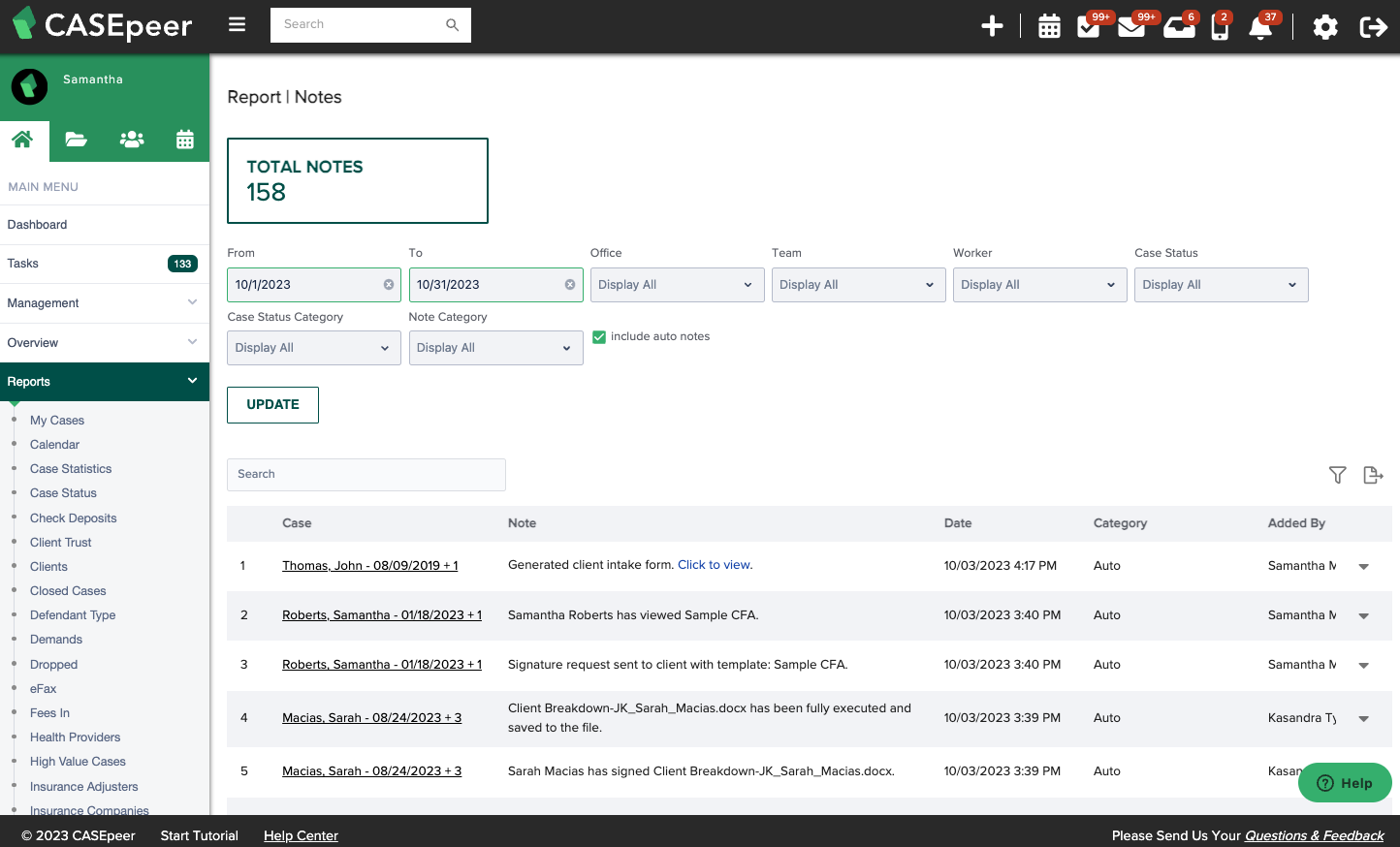Open the Note Category dropdown

(495, 348)
